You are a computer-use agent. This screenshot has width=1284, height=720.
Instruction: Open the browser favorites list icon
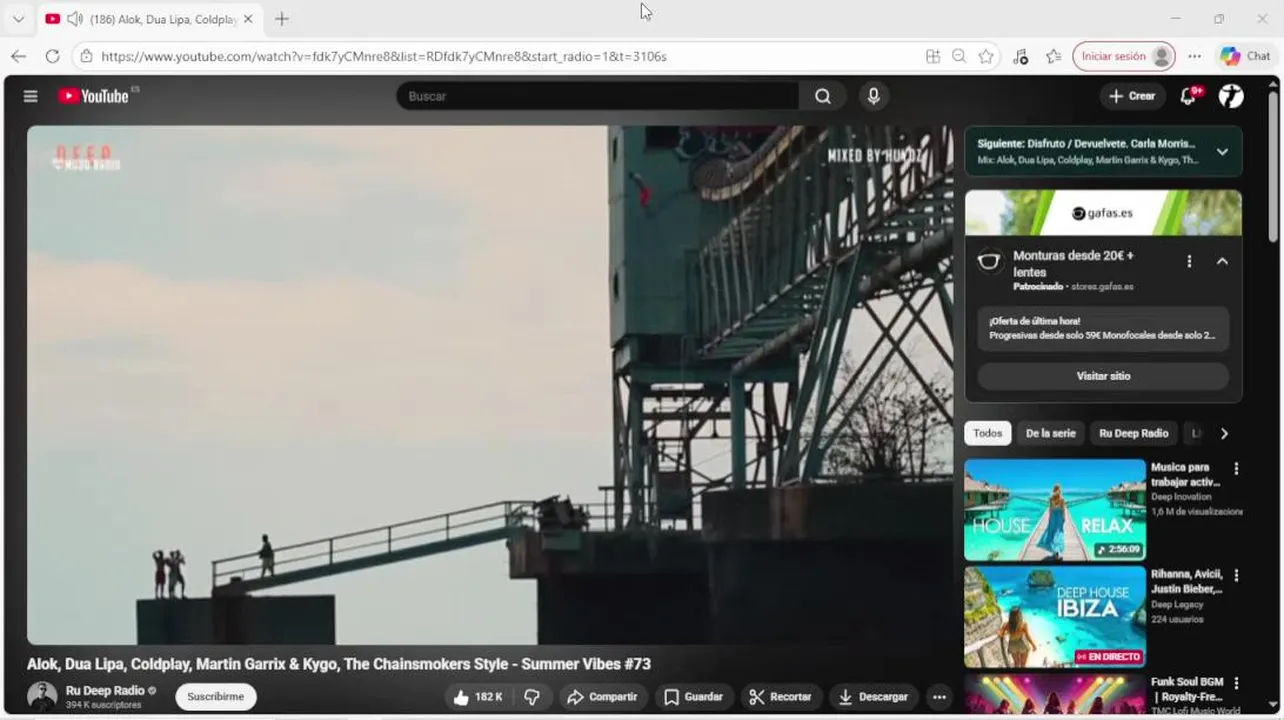tap(1053, 56)
